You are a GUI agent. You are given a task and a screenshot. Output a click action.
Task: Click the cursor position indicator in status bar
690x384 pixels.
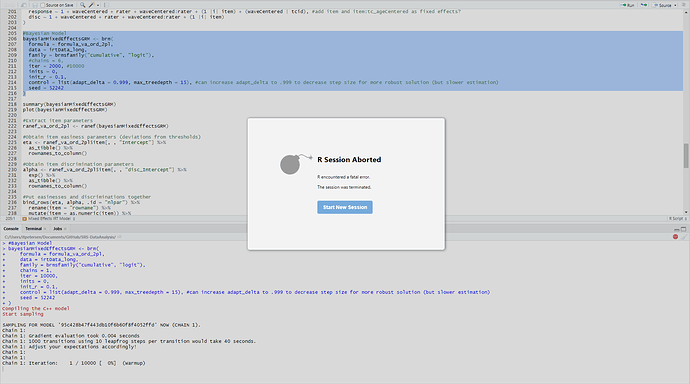[x=10, y=219]
